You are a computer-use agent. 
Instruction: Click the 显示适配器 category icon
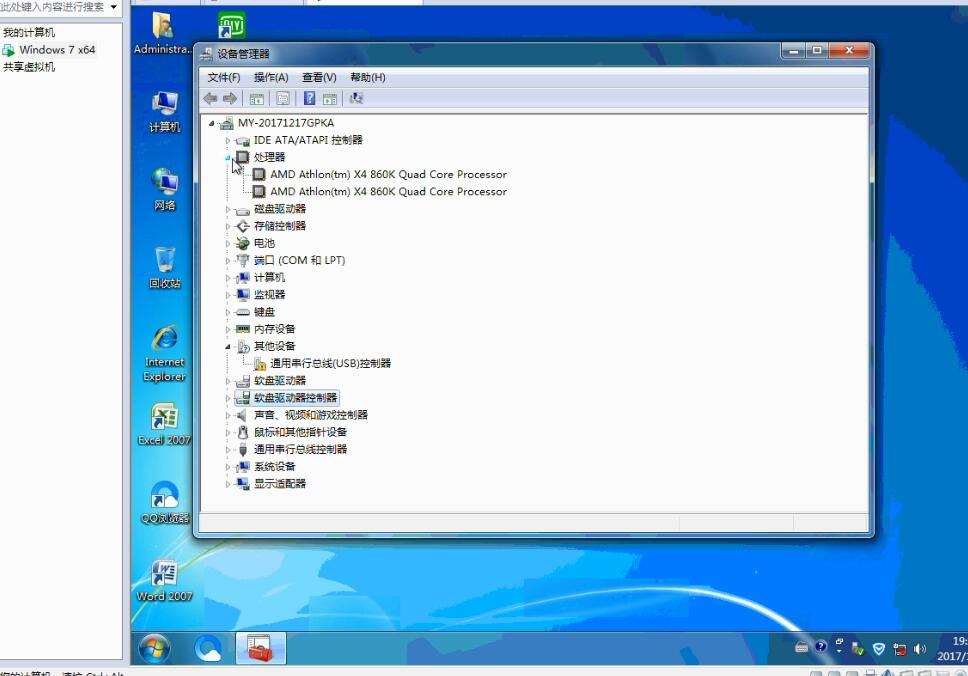243,484
